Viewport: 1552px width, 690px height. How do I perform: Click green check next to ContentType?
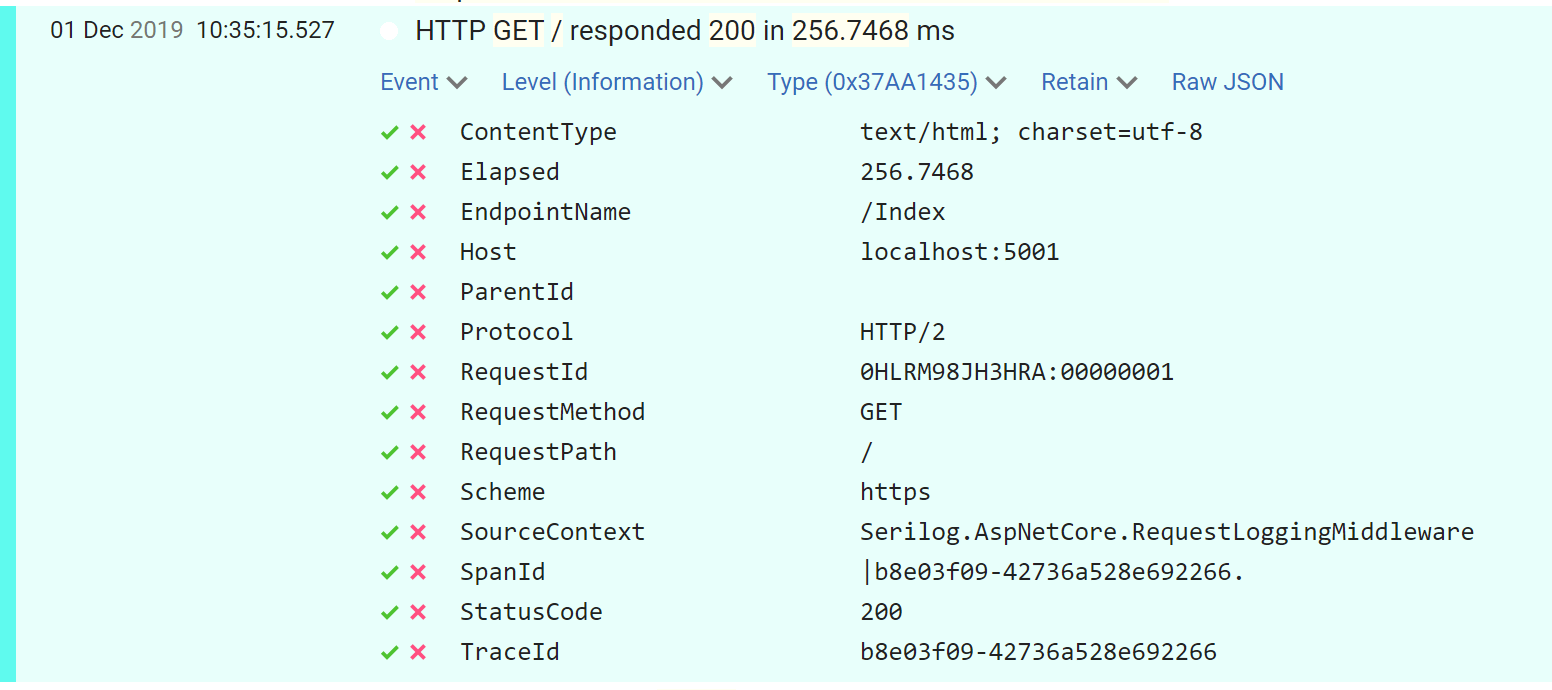pyautogui.click(x=389, y=132)
